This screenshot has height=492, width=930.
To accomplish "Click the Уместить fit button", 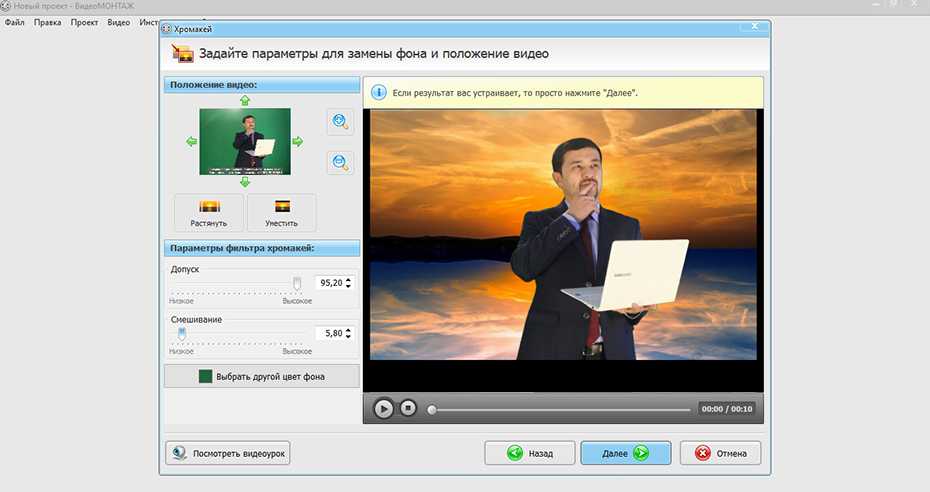I will pos(281,213).
